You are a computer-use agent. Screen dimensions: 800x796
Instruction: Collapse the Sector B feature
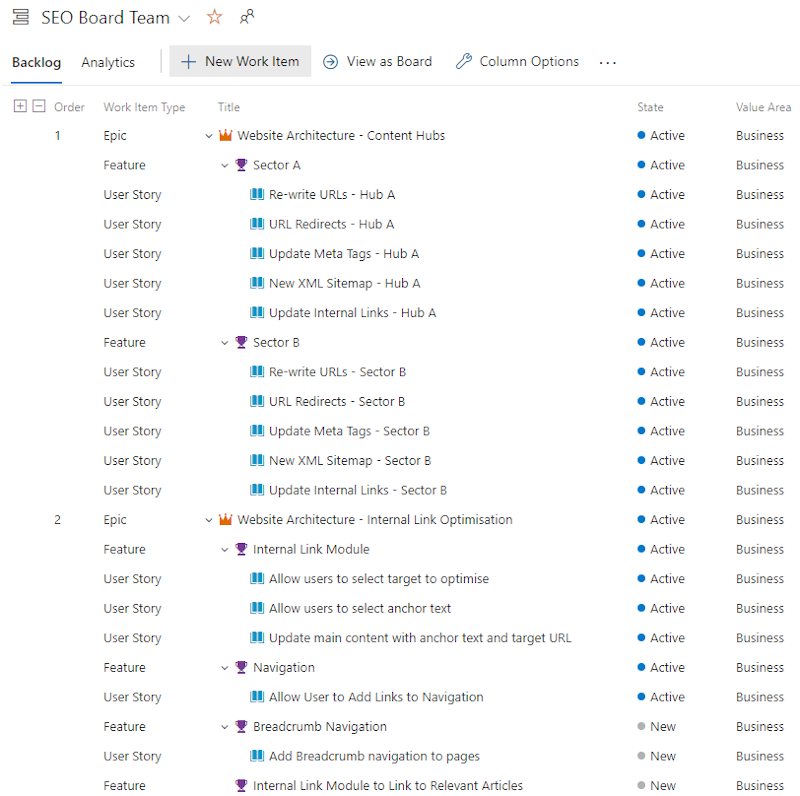225,343
